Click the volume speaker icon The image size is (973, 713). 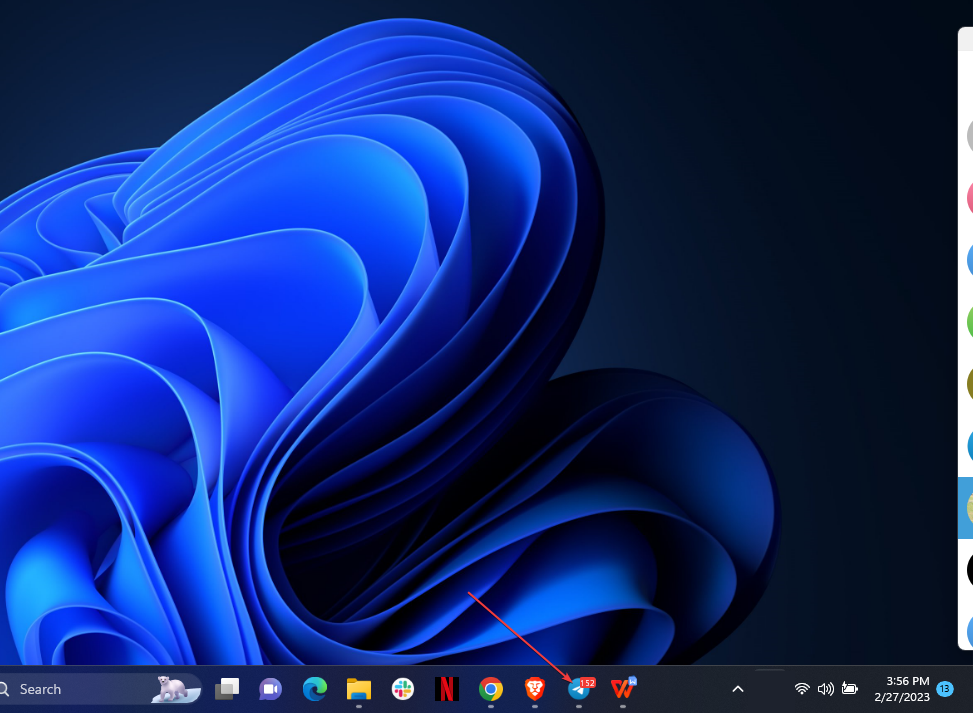(x=826, y=689)
